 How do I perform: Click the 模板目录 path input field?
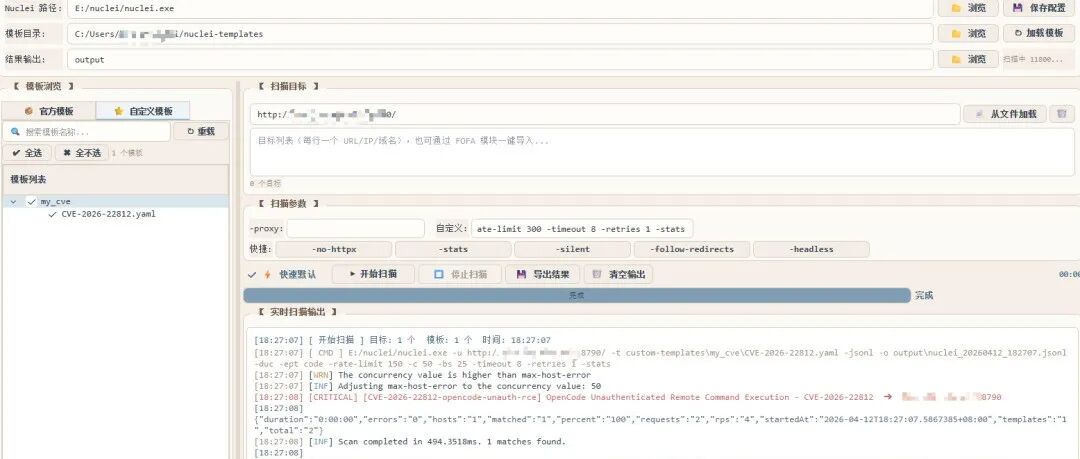[500, 34]
